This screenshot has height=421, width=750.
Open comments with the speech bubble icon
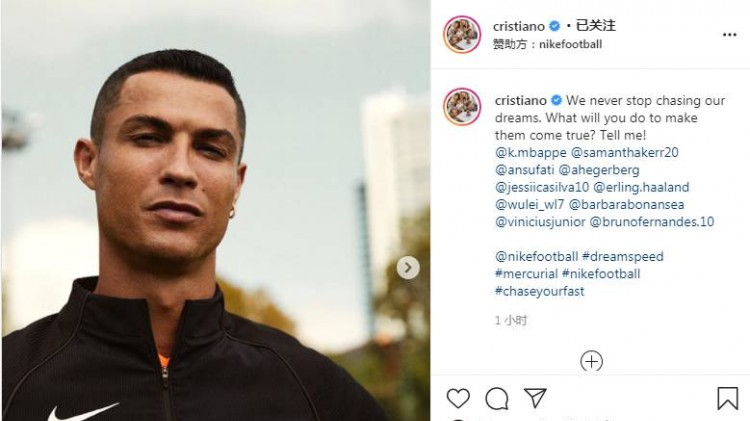496,398
